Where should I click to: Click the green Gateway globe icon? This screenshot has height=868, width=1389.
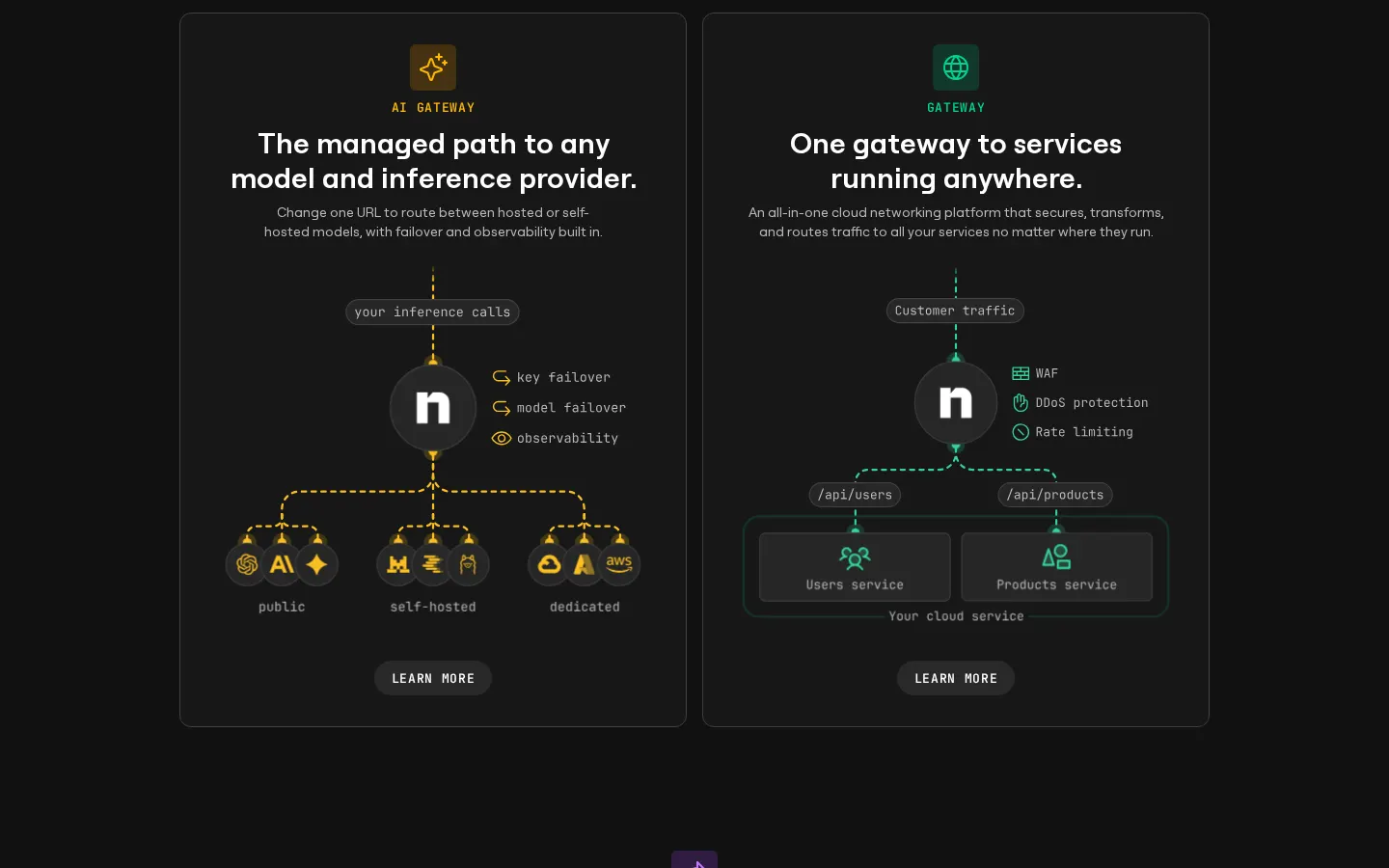click(956, 68)
